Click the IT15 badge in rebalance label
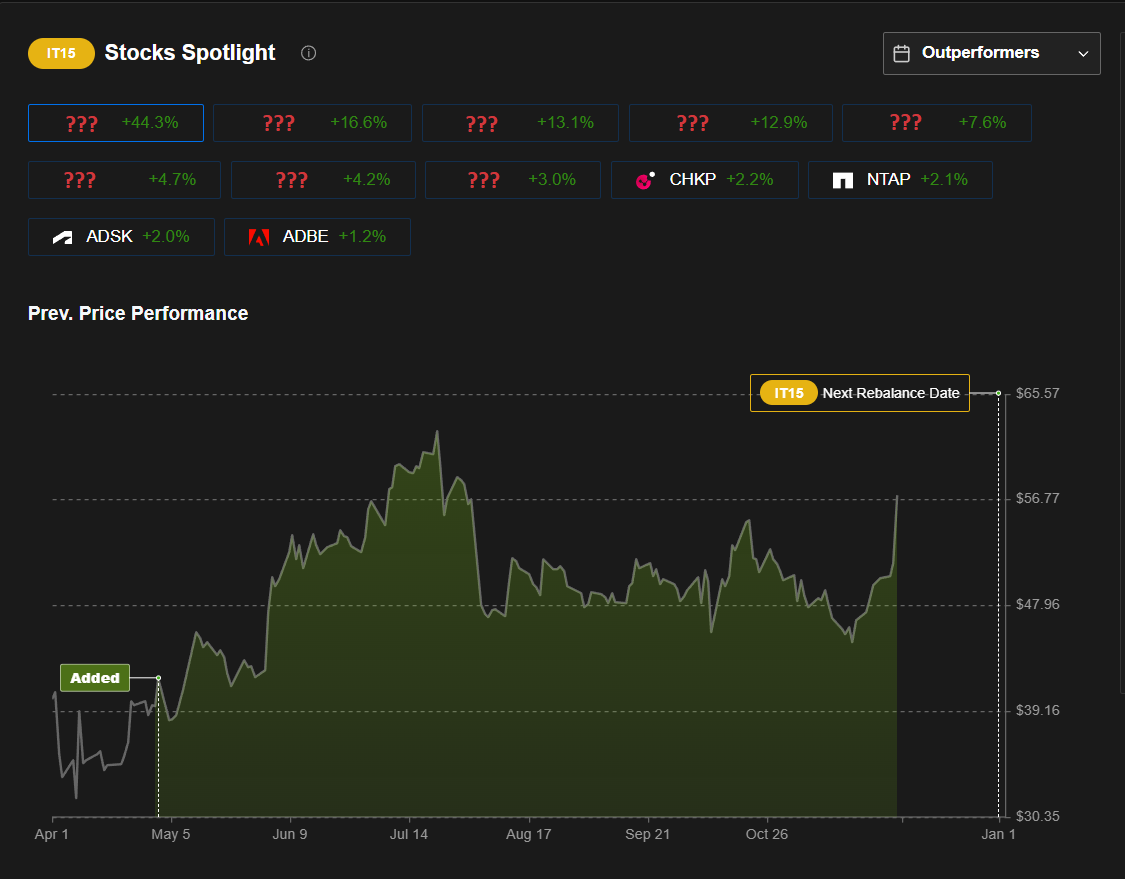This screenshot has height=879, width=1125. [789, 393]
